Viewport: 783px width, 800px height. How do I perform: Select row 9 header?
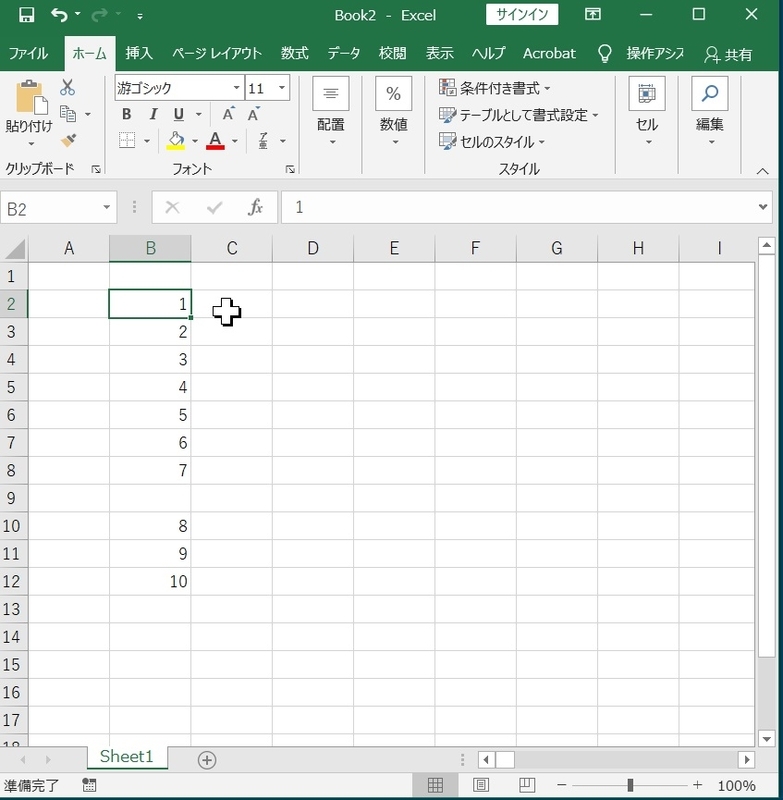(x=14, y=498)
